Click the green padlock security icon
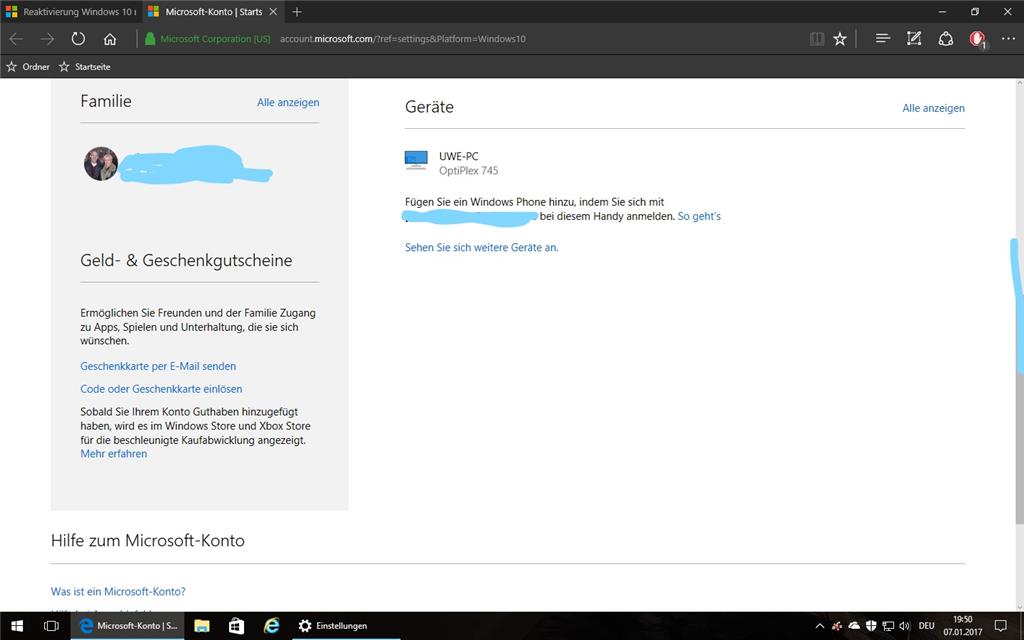 150,39
